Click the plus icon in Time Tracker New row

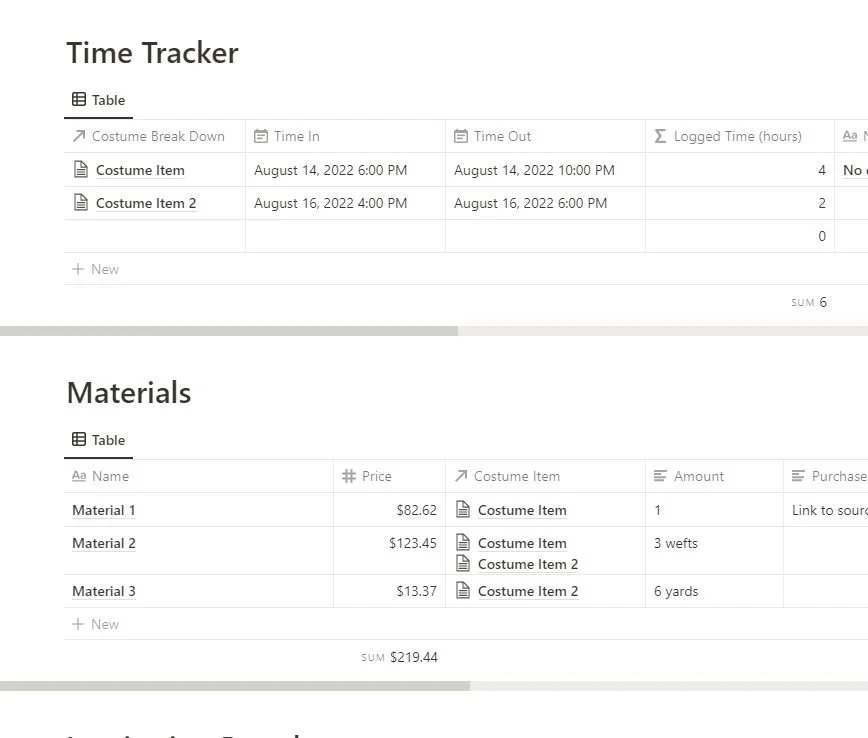click(78, 269)
